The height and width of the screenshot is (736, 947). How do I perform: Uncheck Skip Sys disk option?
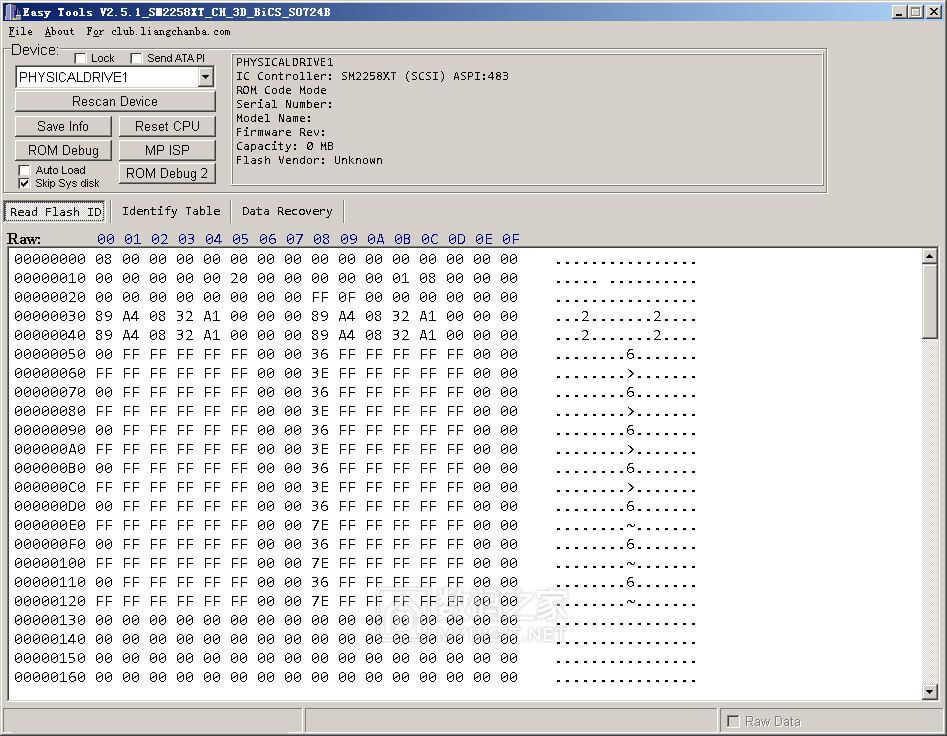(x=25, y=184)
